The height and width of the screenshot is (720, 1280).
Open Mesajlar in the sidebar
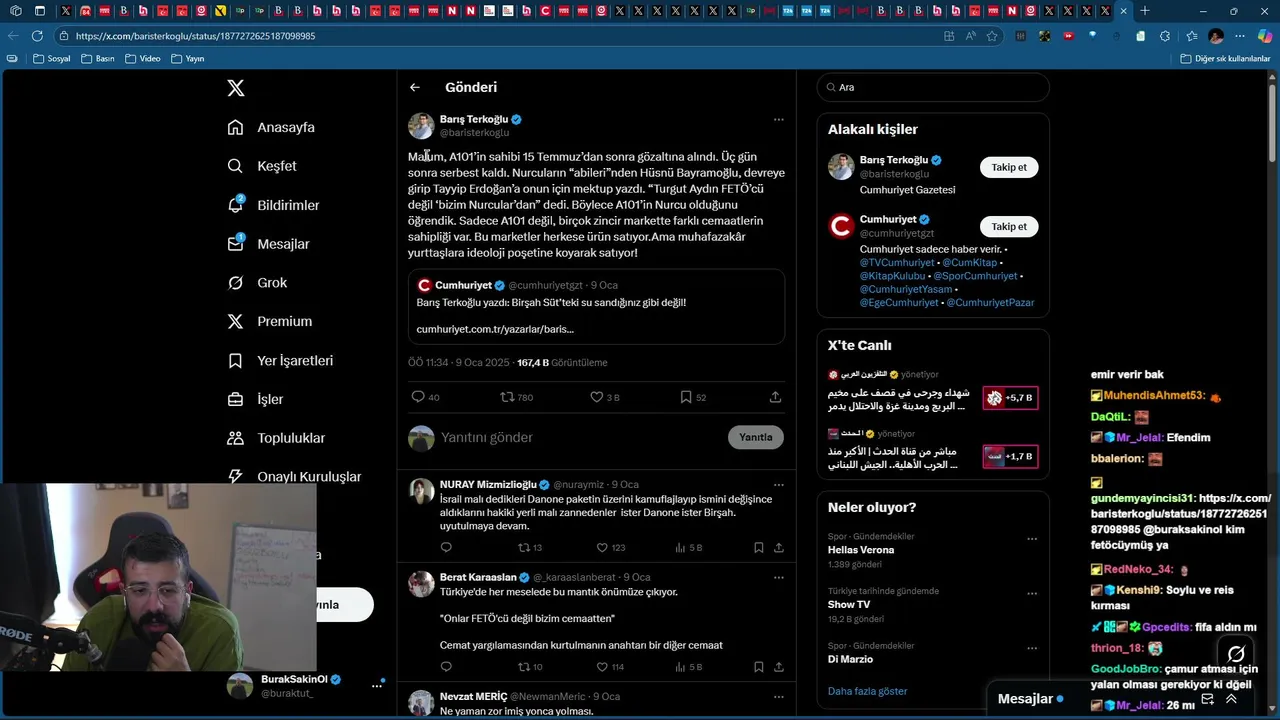pos(268,244)
